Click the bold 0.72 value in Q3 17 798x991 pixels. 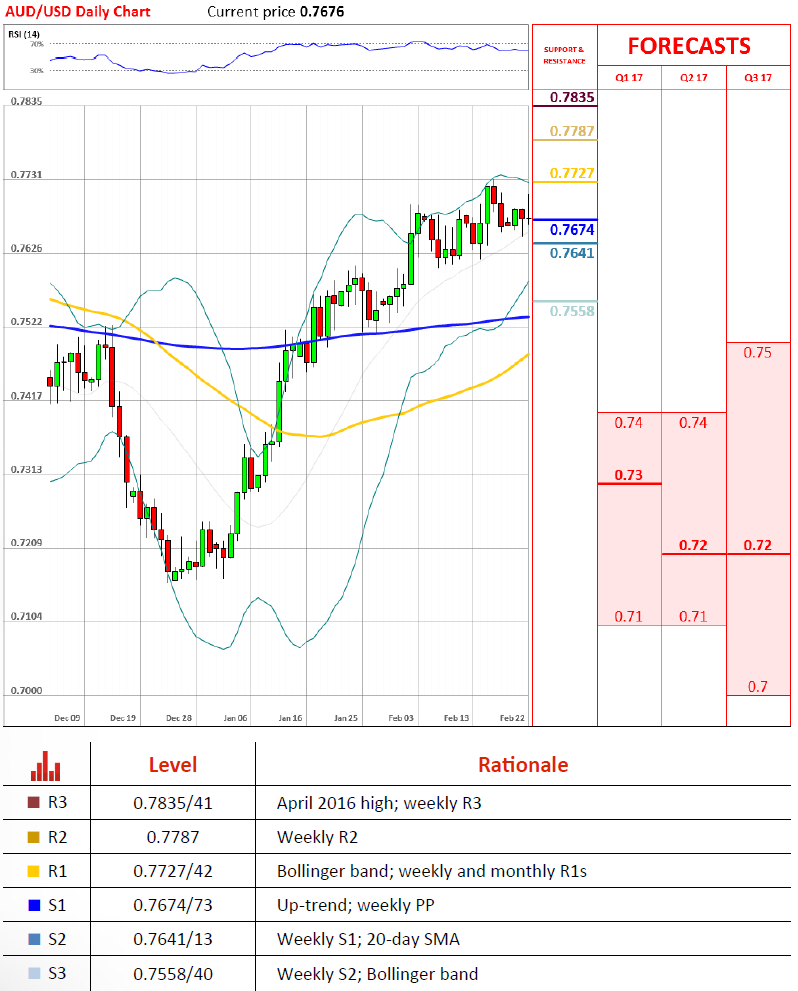coord(758,545)
